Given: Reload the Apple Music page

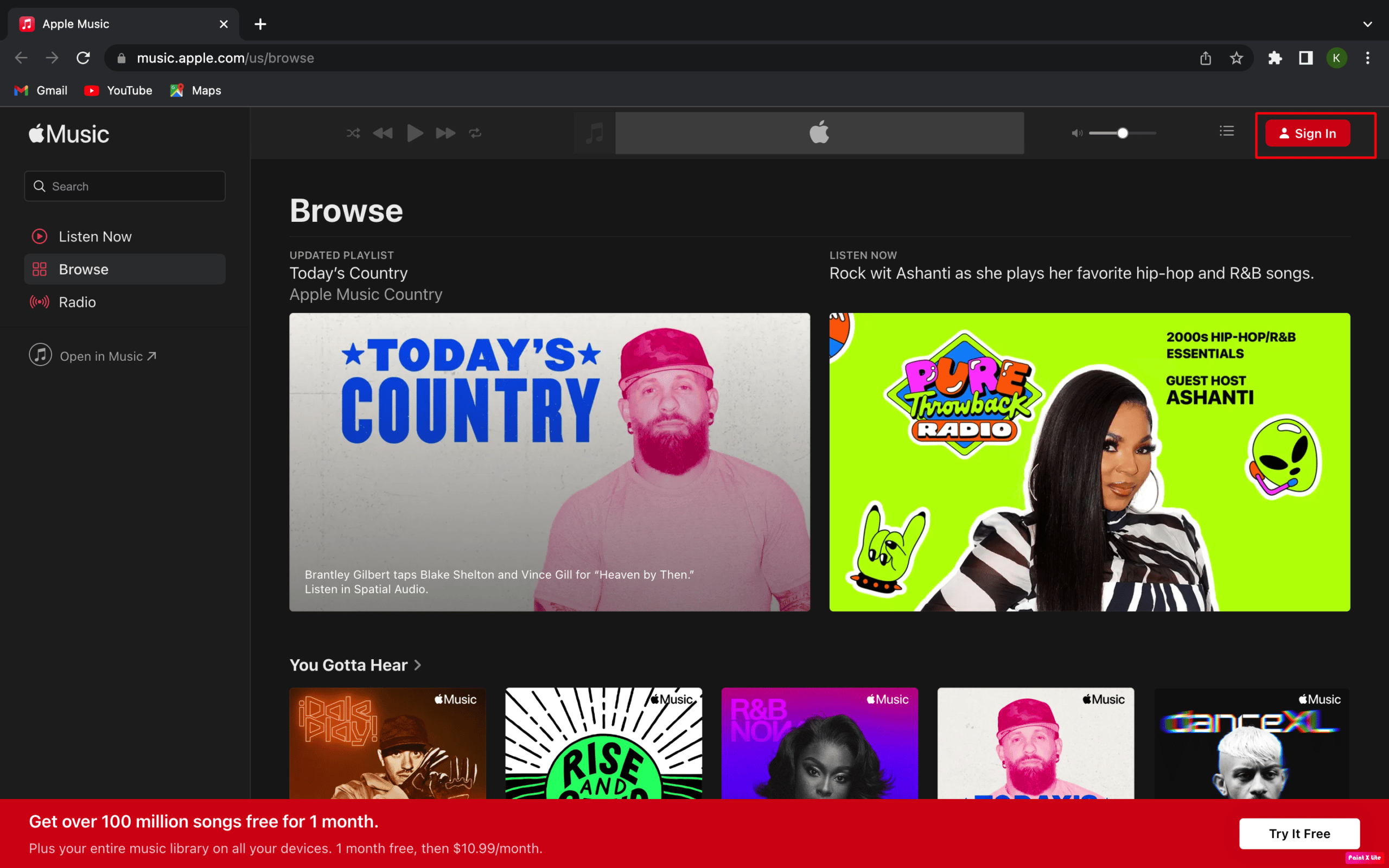Looking at the screenshot, I should click(83, 58).
